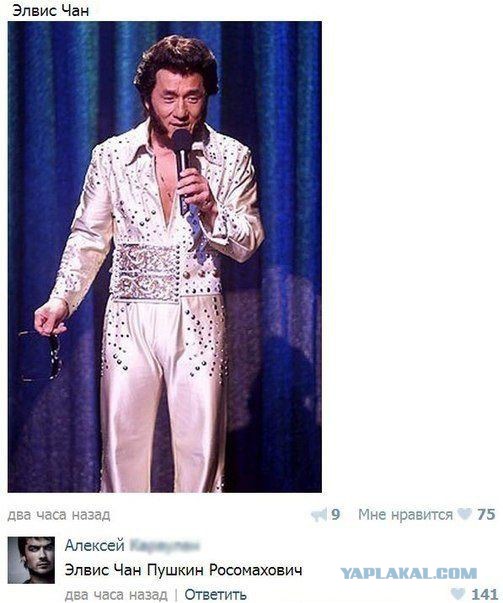
Task: Click the Элвис Чан caption above photo
Action: pyautogui.click(x=51, y=11)
